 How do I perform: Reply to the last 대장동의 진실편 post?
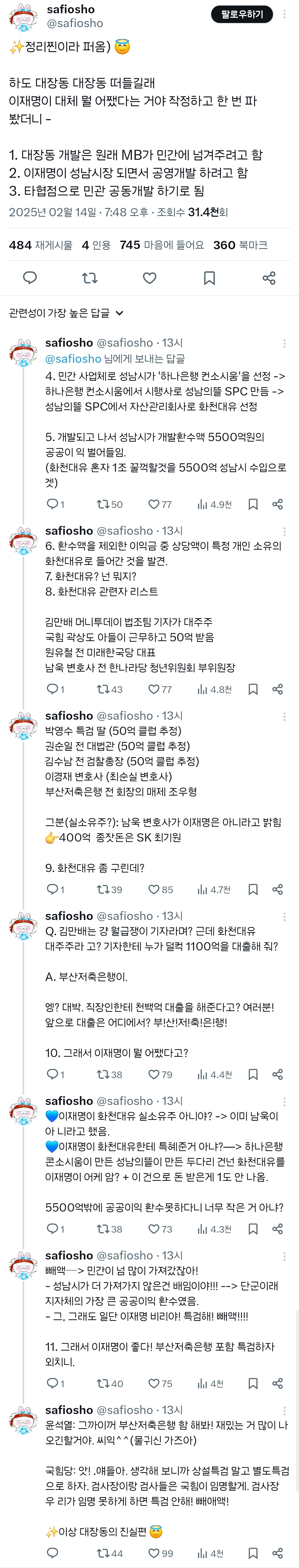point(52,1553)
